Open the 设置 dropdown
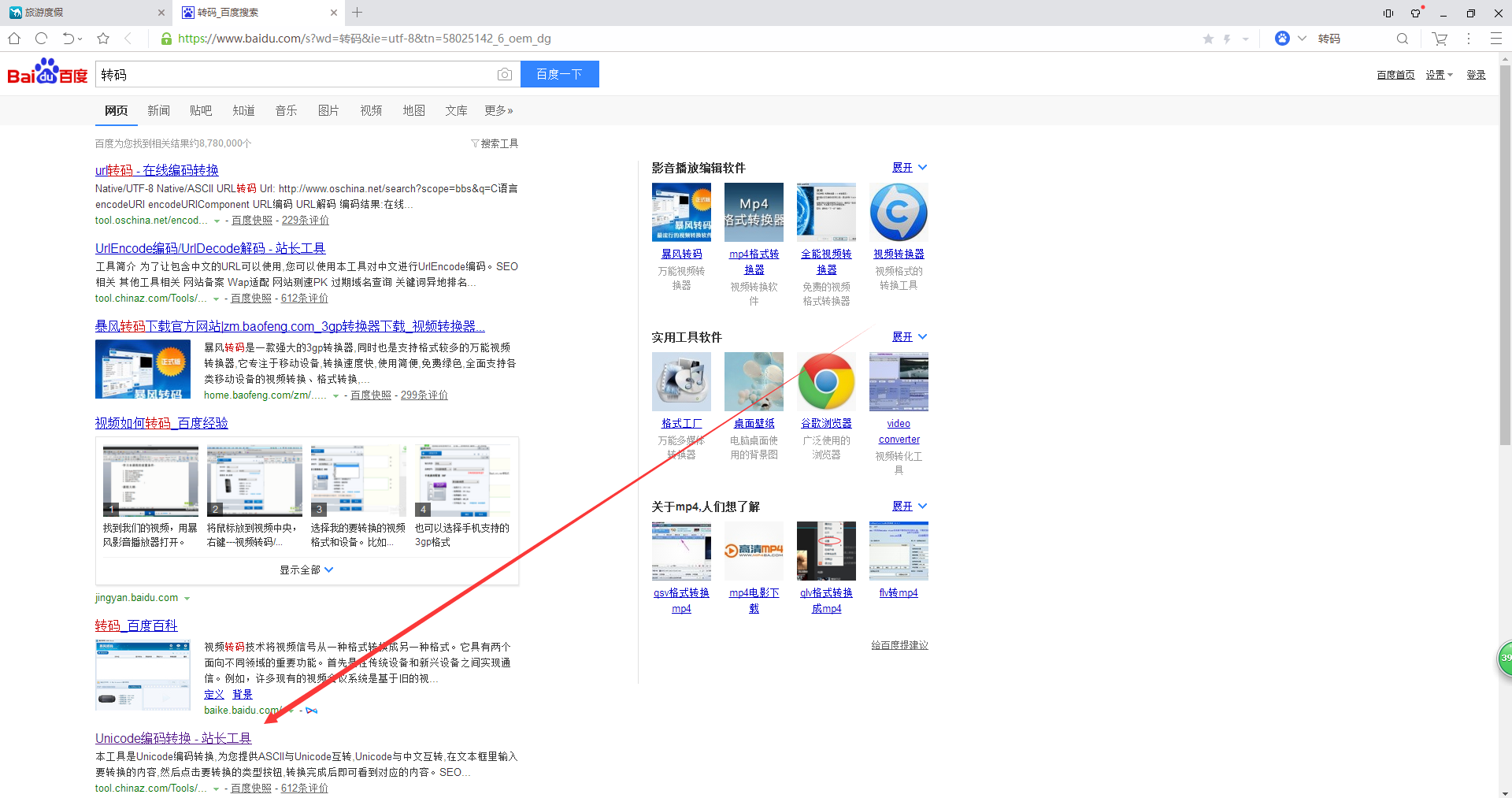Image resolution: width=1512 pixels, height=798 pixels. [1439, 75]
